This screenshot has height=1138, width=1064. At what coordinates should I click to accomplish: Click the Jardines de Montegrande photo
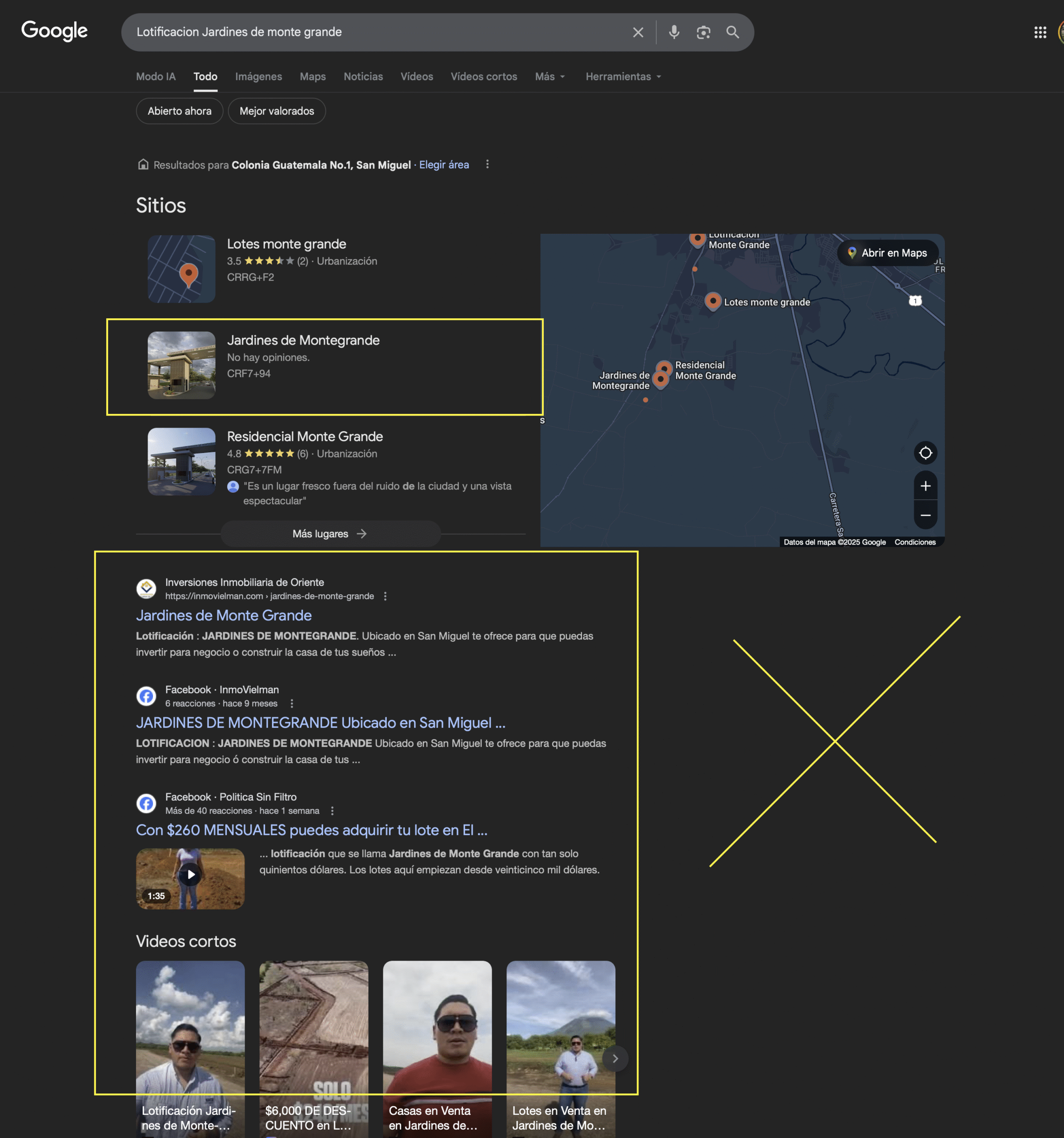181,365
